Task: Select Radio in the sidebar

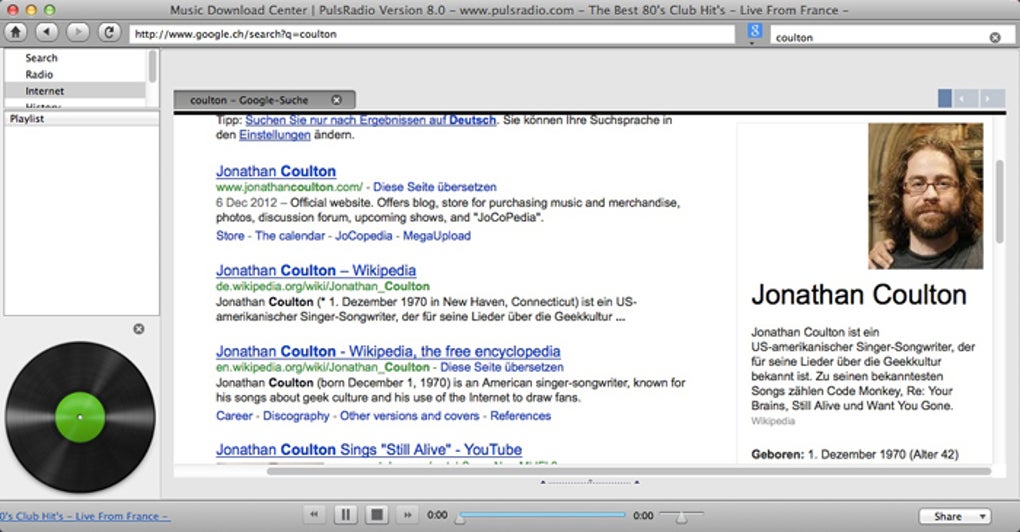Action: coord(39,74)
